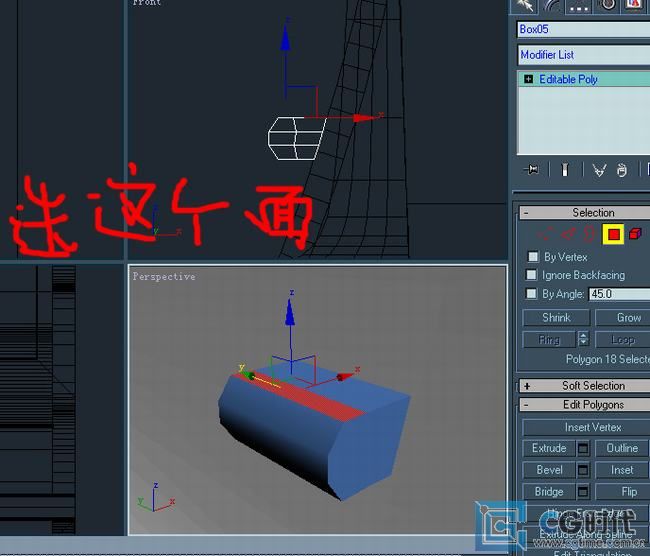Open the Create command panel tab
The height and width of the screenshot is (556, 650).
coord(525,5)
